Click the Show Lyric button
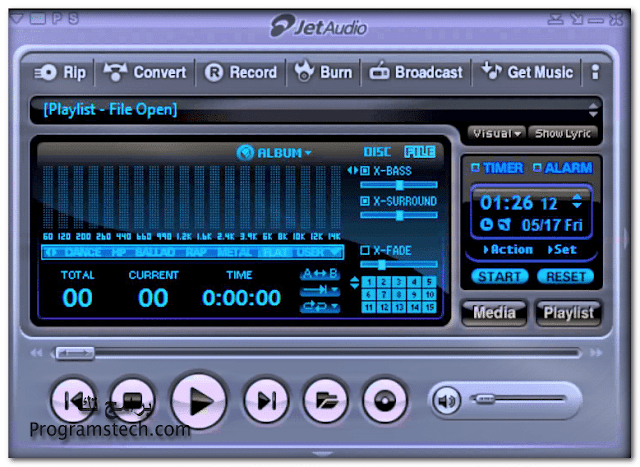Viewport: 640px width, 467px height. click(x=562, y=133)
